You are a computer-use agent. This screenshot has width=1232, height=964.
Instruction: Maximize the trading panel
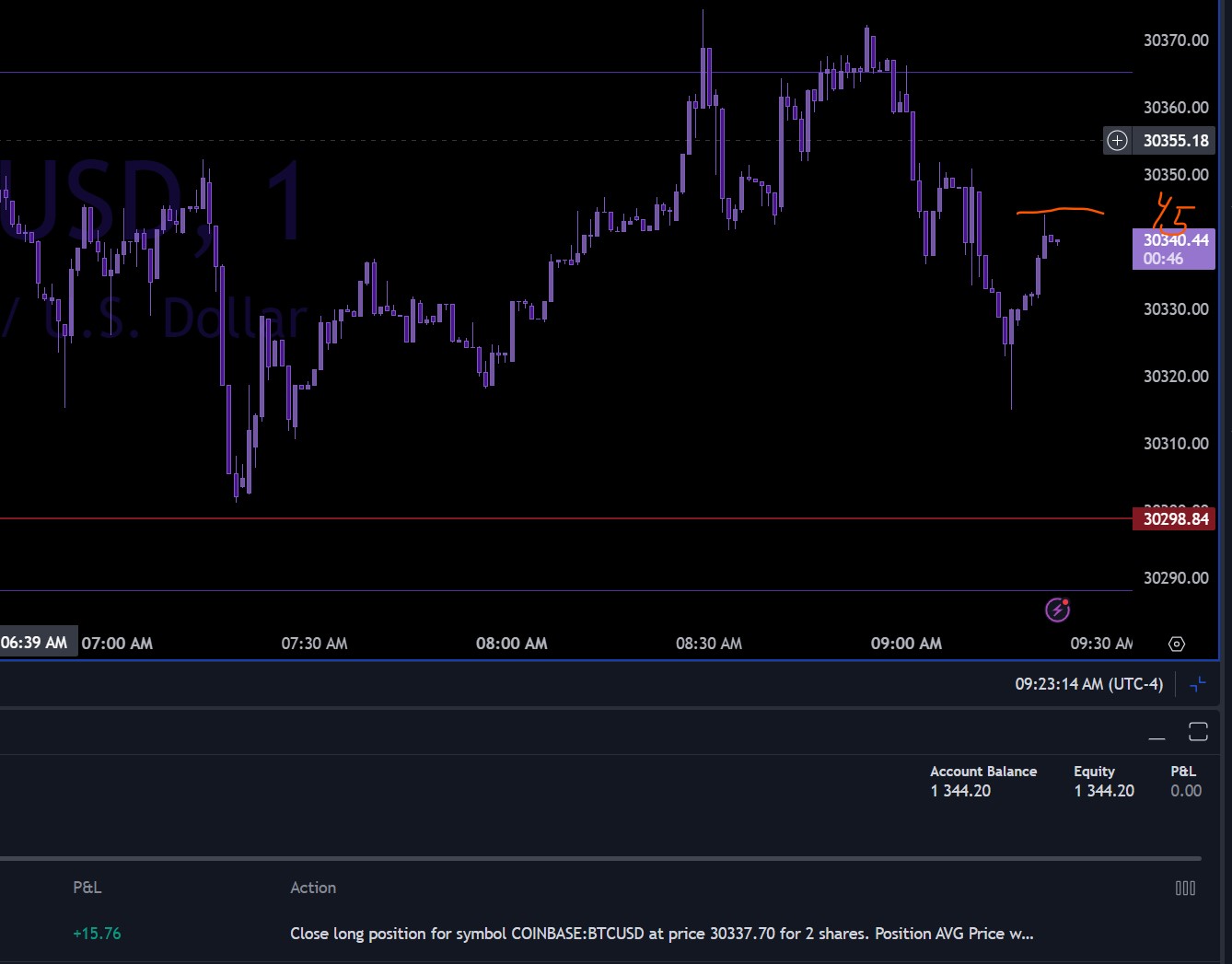pos(1198,732)
